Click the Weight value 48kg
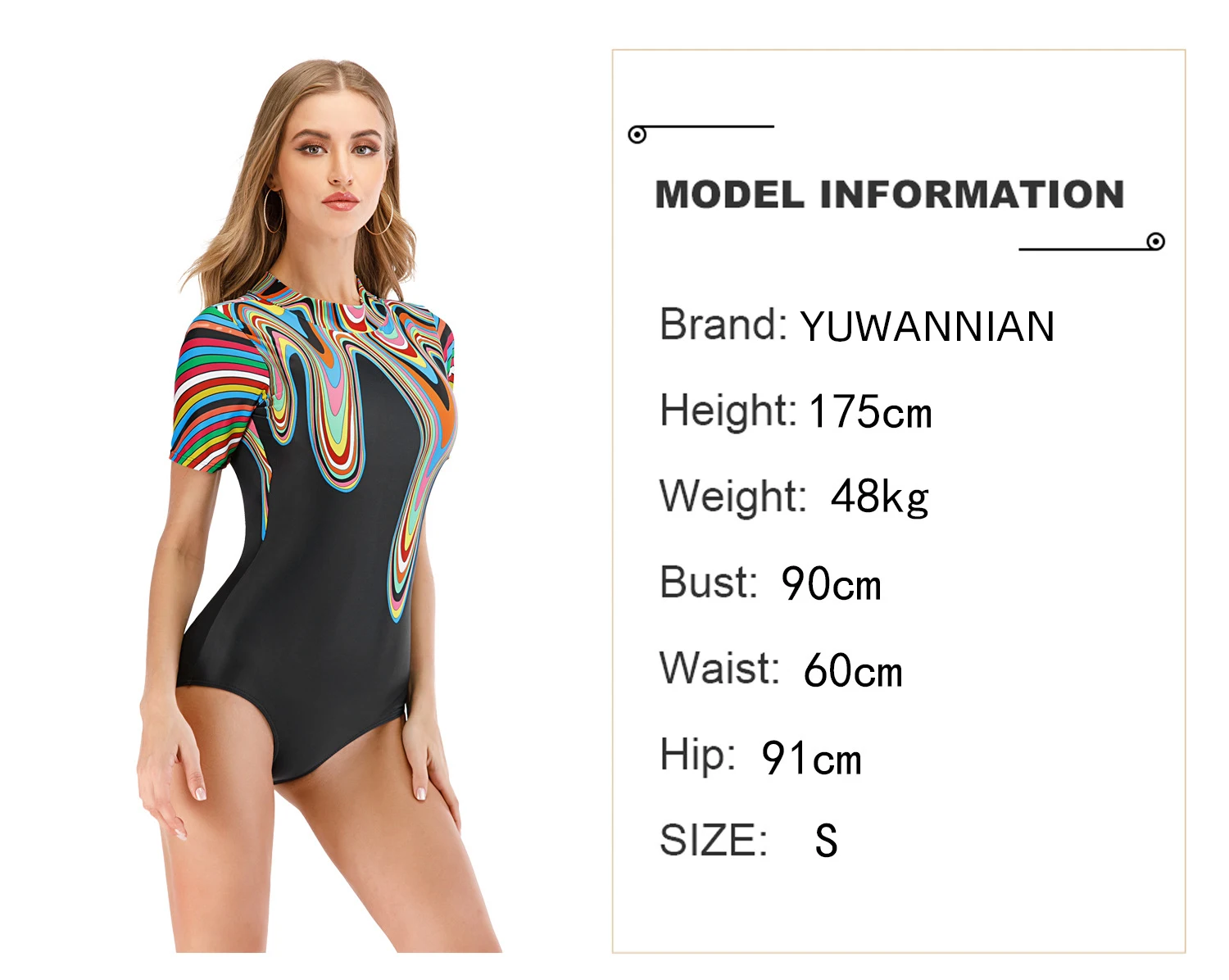 (880, 497)
